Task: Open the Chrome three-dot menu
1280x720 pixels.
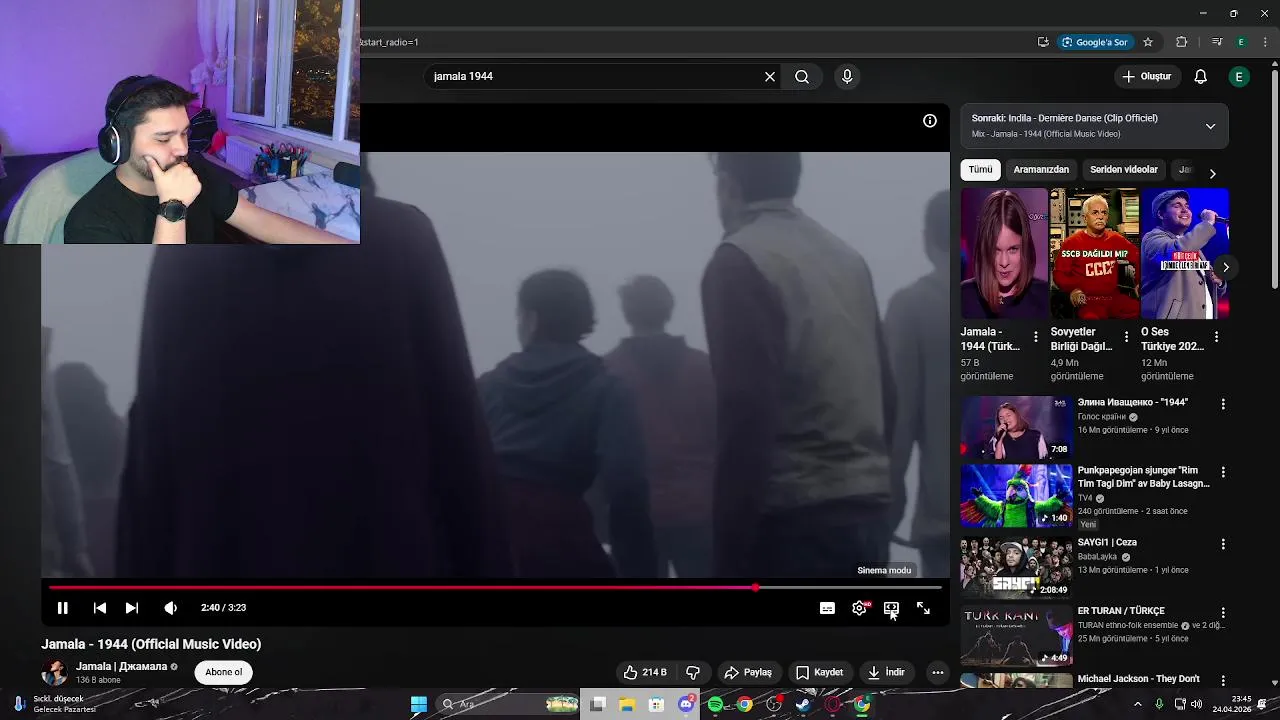Action: 1265,42
